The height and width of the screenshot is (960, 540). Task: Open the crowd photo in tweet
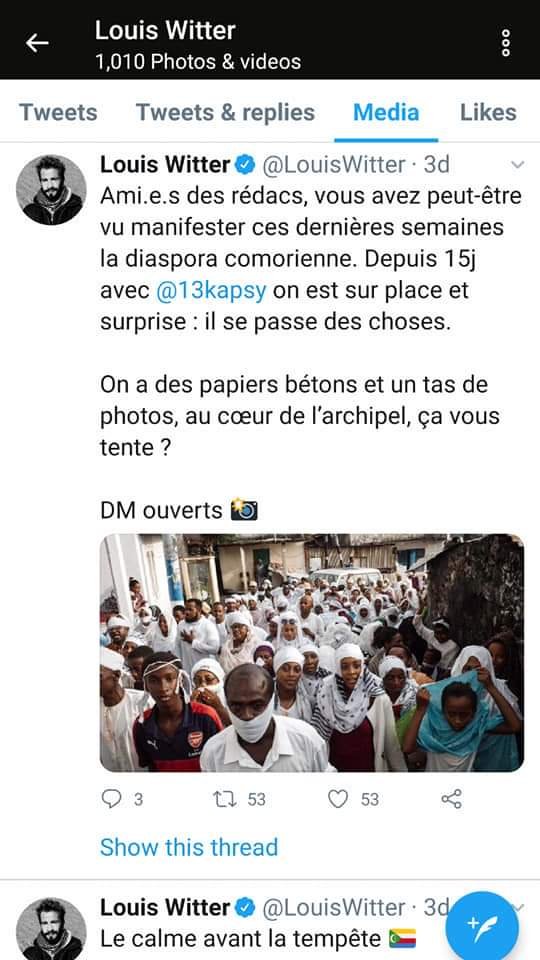[312, 653]
